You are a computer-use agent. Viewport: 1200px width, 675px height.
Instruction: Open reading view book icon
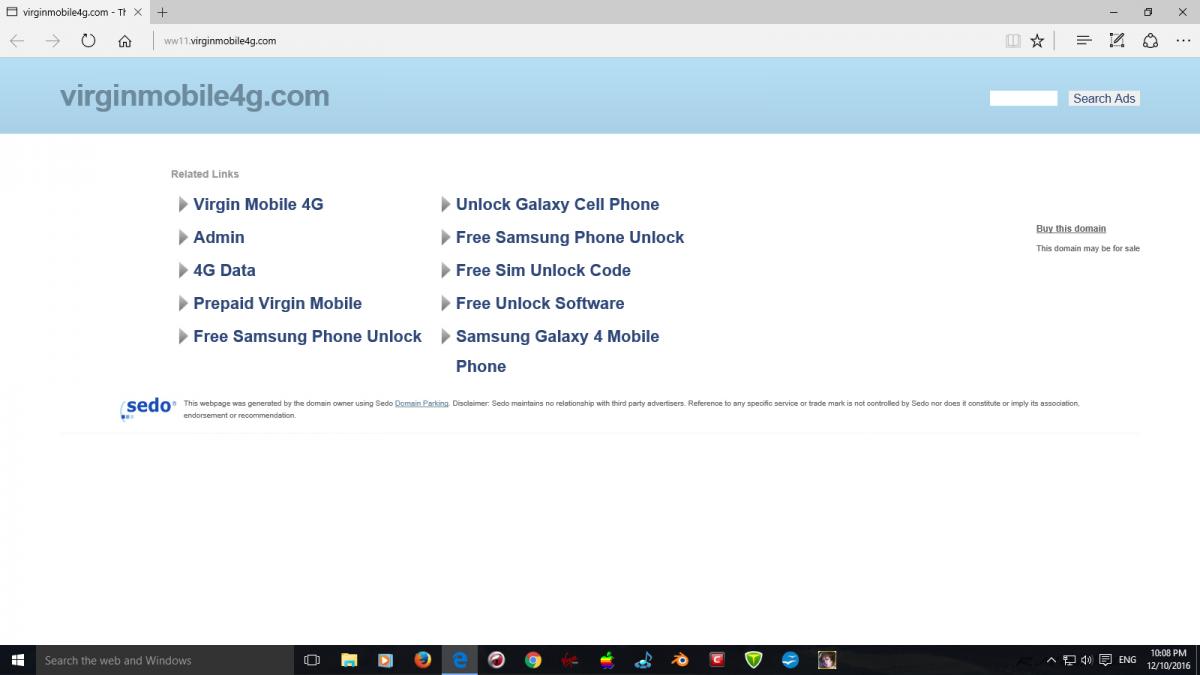[1013, 41]
